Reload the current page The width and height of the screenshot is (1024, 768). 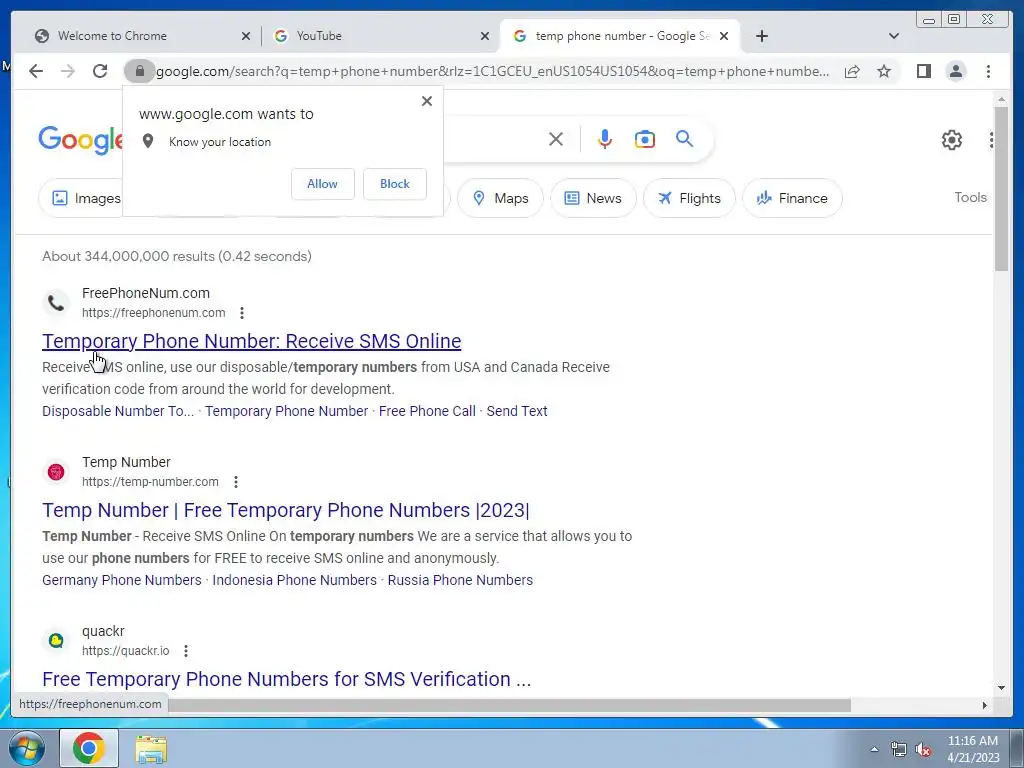pyautogui.click(x=100, y=71)
